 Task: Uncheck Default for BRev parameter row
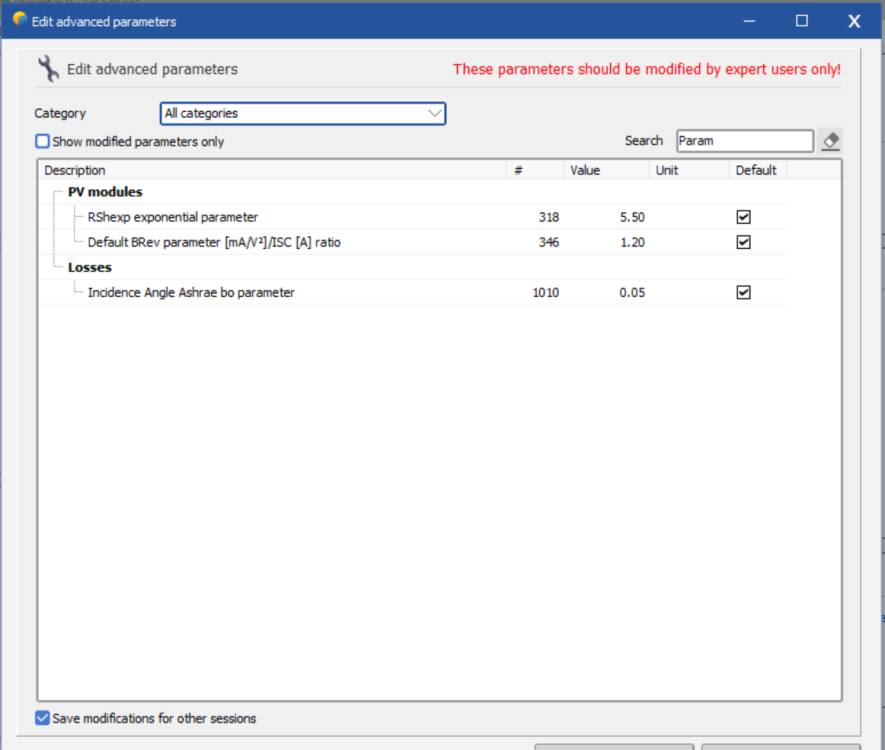coord(743,242)
